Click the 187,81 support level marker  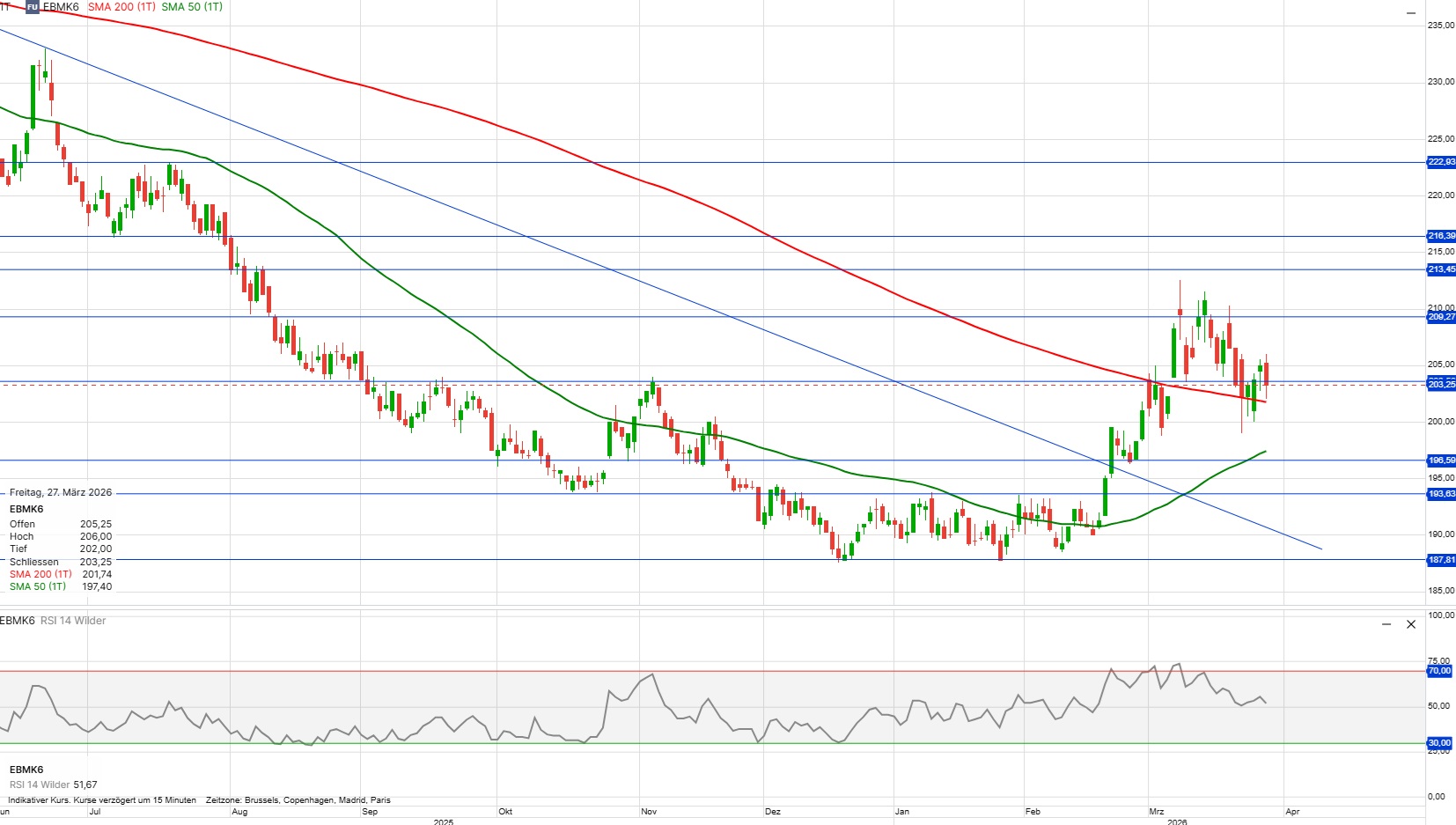1440,560
